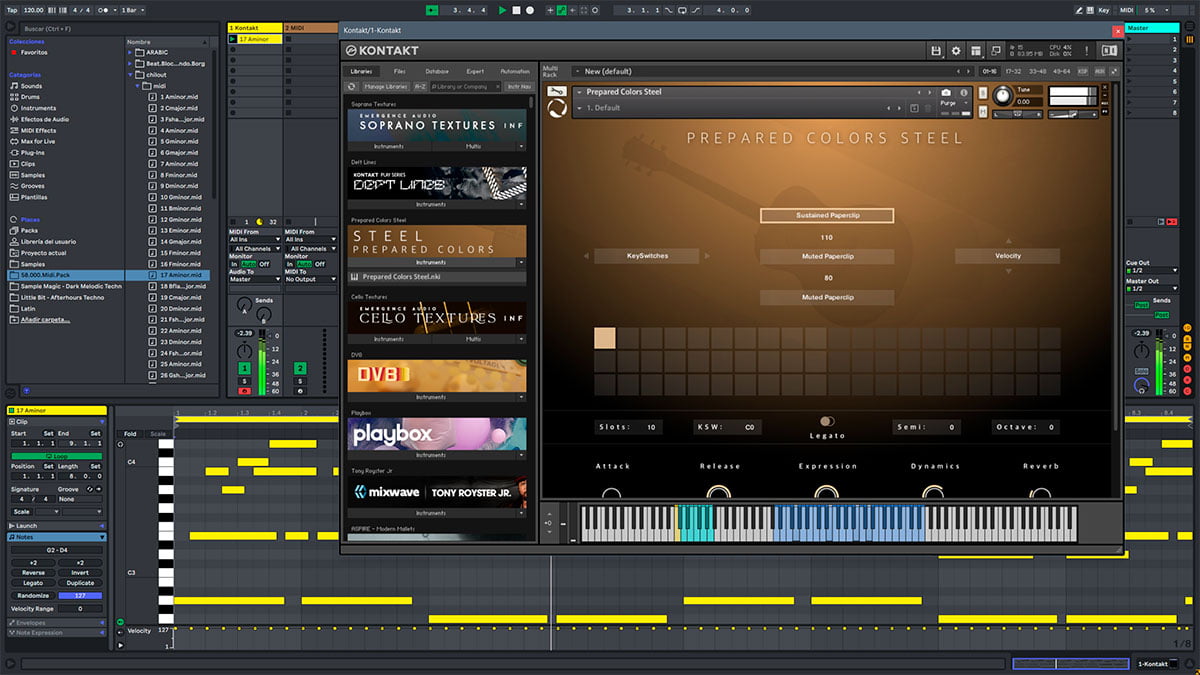The width and height of the screenshot is (1200, 675).
Task: Set Kontakt track monitor to Off
Action: point(264,264)
